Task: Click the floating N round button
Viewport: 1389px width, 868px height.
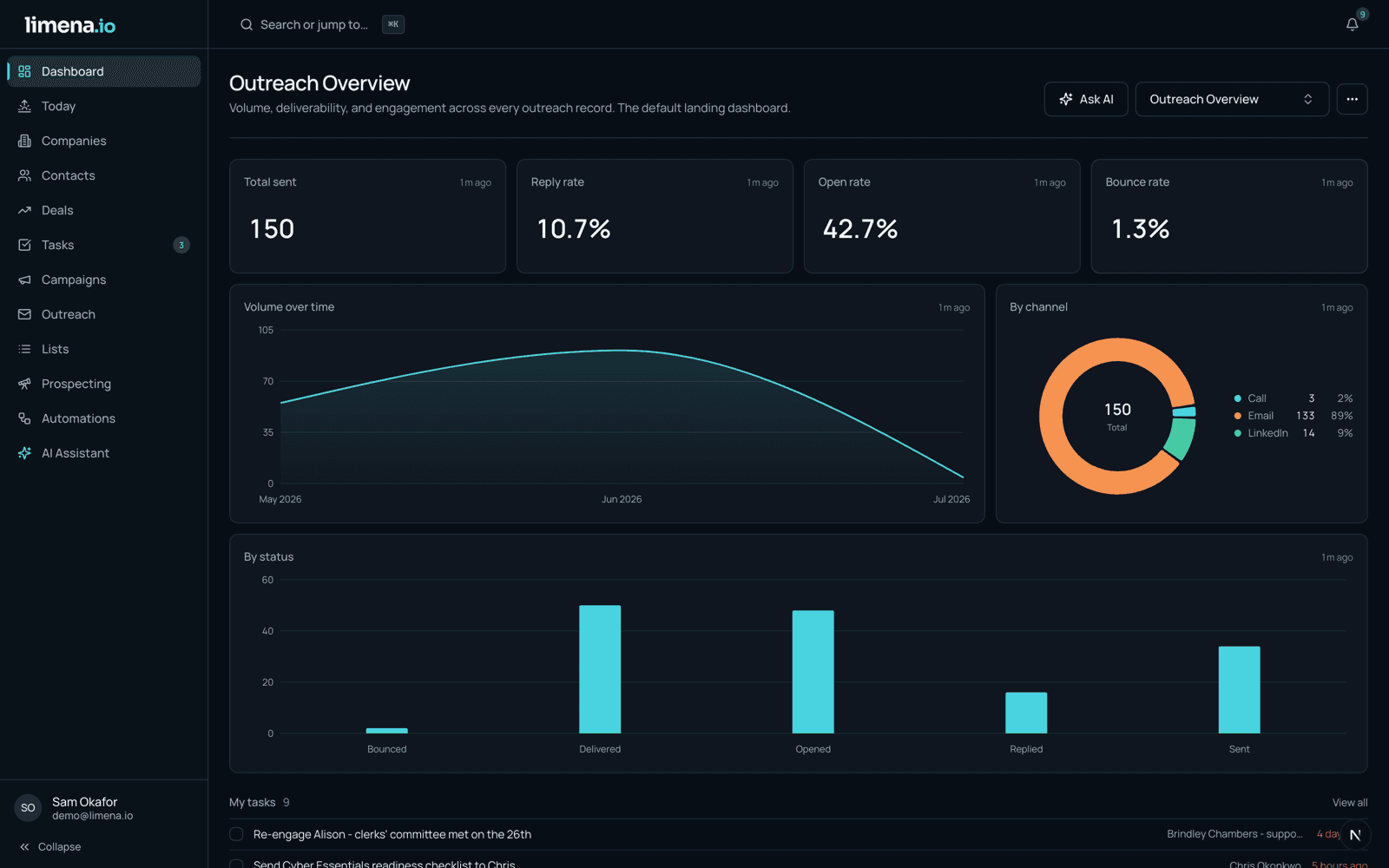Action: [1354, 835]
